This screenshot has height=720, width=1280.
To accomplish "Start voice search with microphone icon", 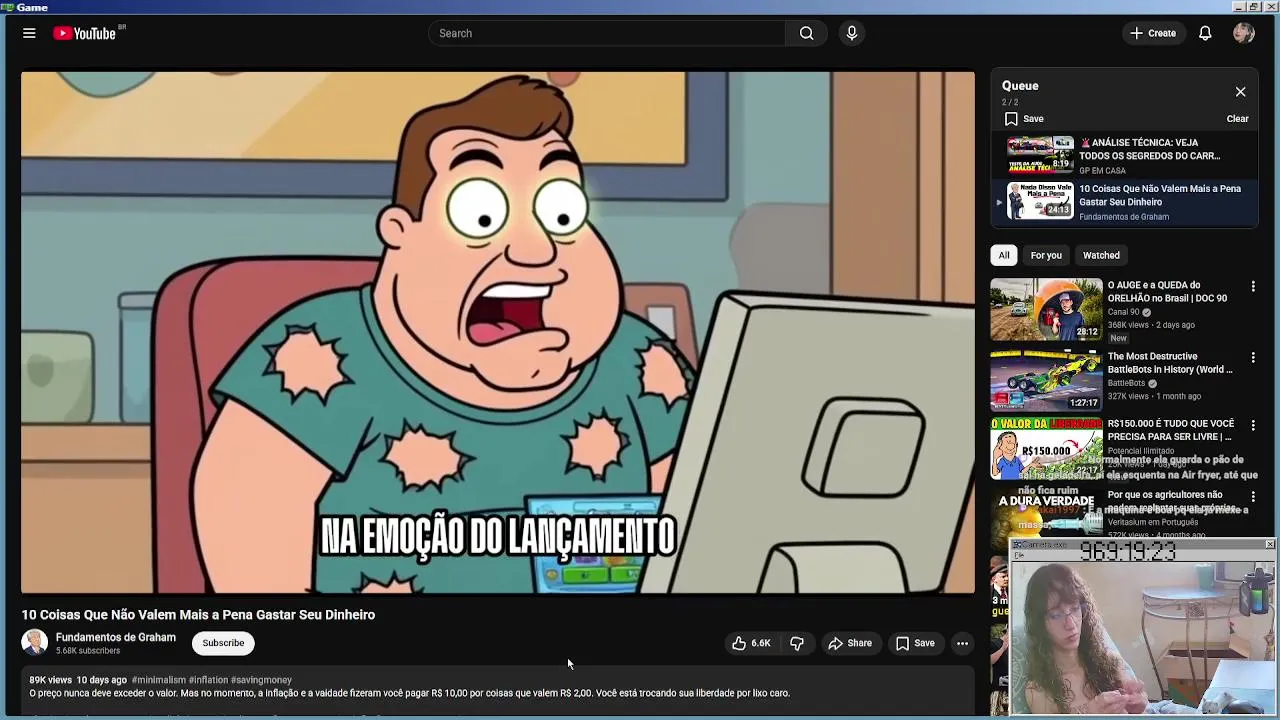I will (x=852, y=33).
